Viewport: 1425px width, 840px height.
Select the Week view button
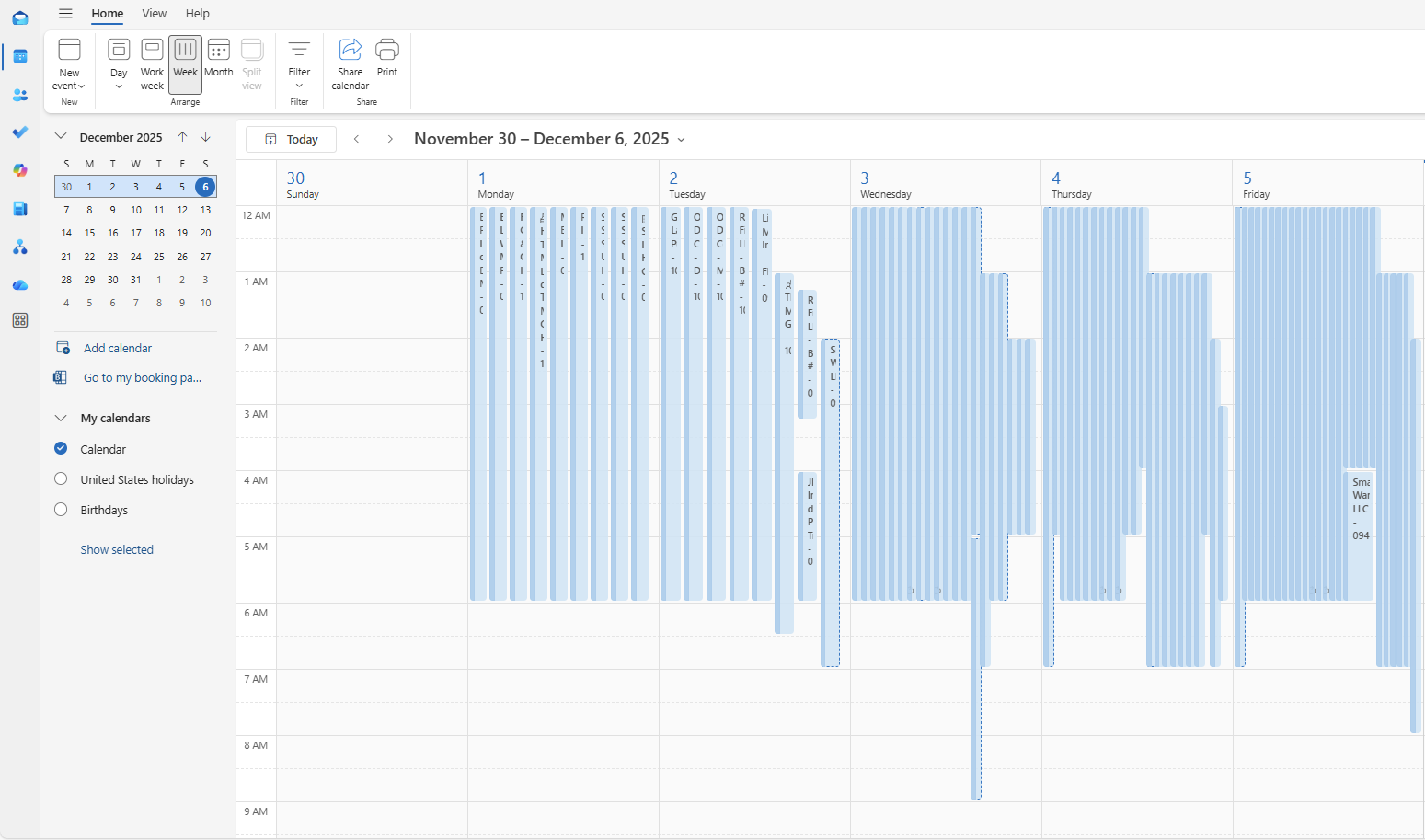(x=185, y=64)
